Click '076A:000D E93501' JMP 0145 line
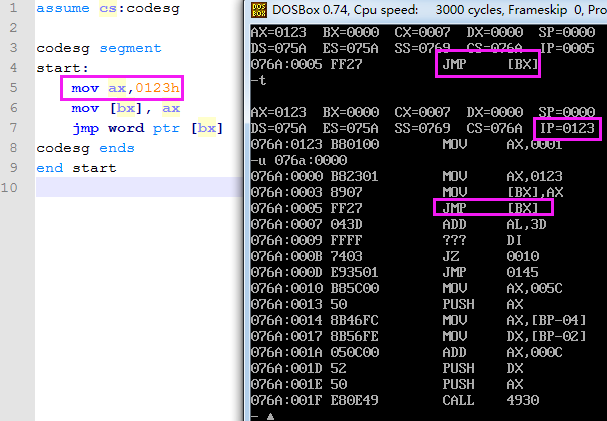 click(395, 272)
